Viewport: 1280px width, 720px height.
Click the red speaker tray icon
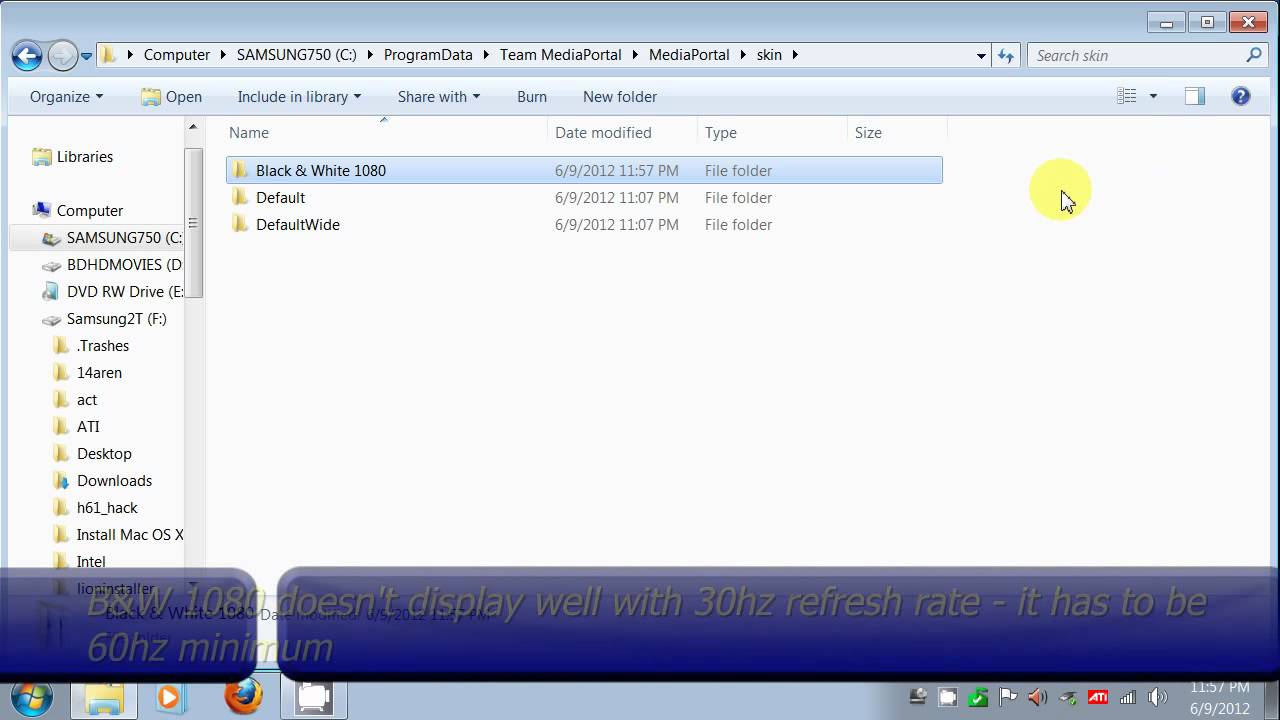(x=1037, y=697)
